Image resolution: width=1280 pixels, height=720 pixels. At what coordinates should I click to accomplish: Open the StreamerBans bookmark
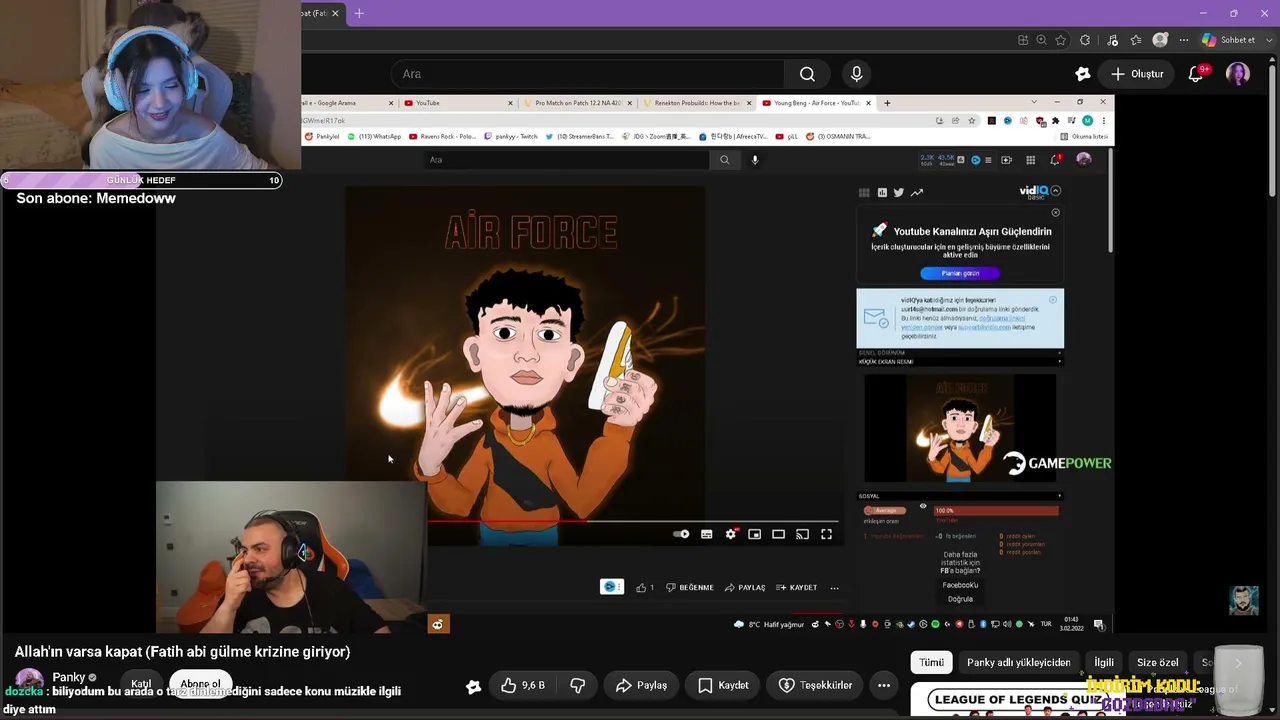pos(581,136)
